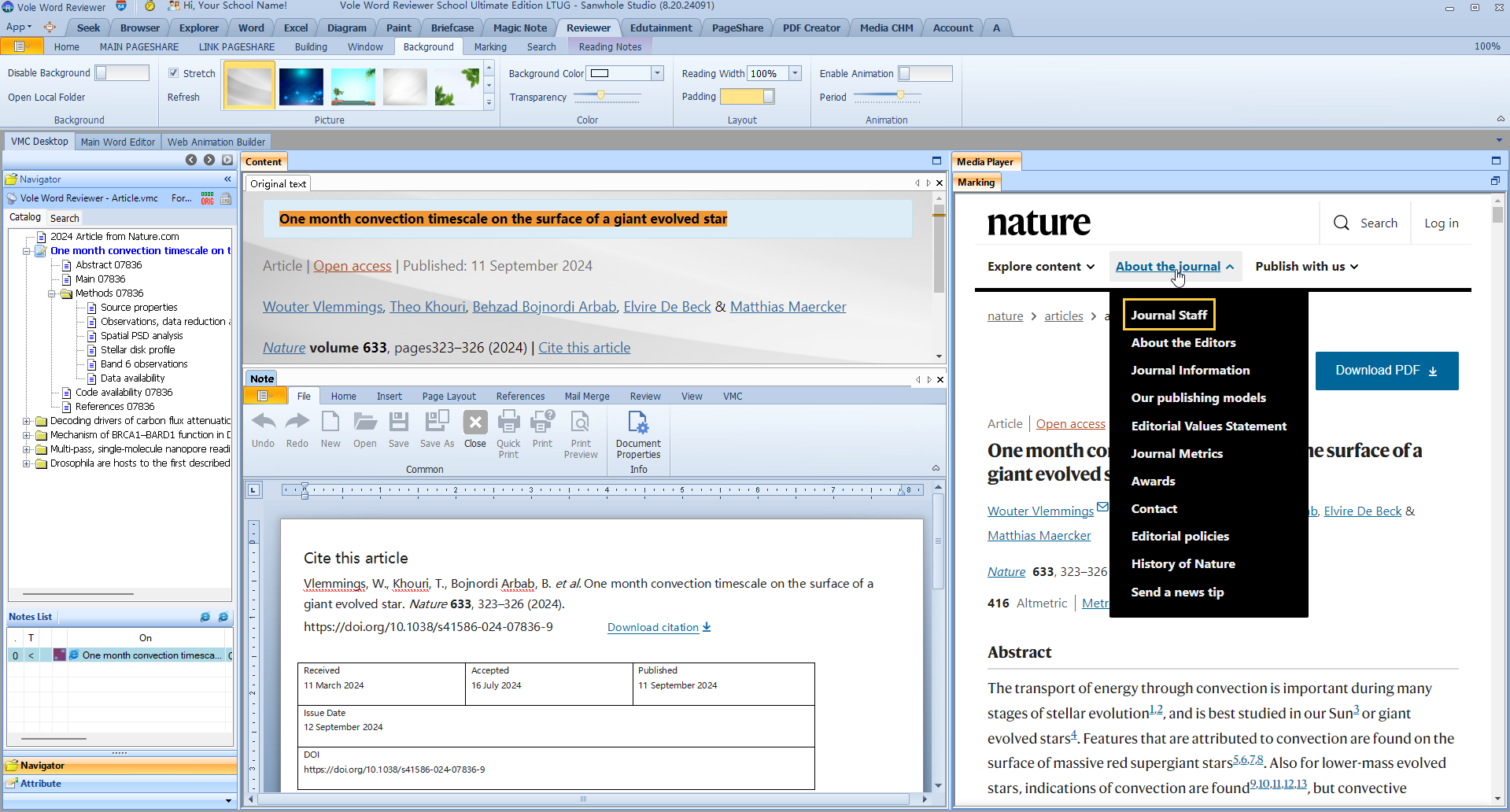Switch to Main Word Editor tab
The width and height of the screenshot is (1510, 812).
coord(118,142)
